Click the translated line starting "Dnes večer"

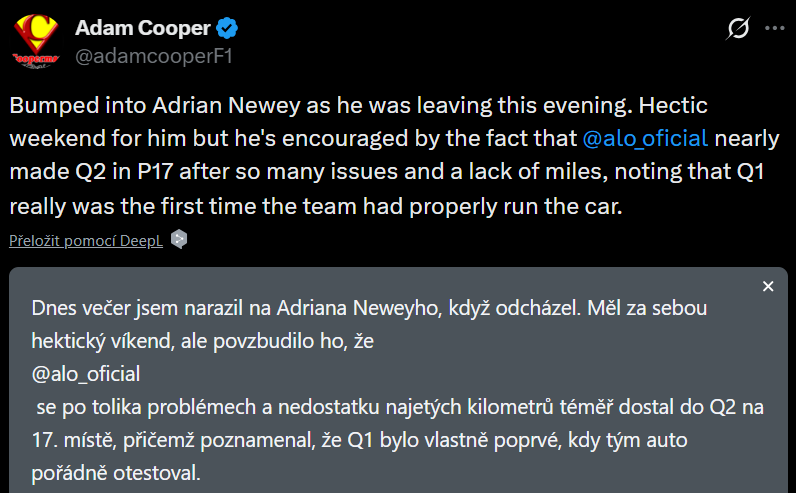(368, 308)
